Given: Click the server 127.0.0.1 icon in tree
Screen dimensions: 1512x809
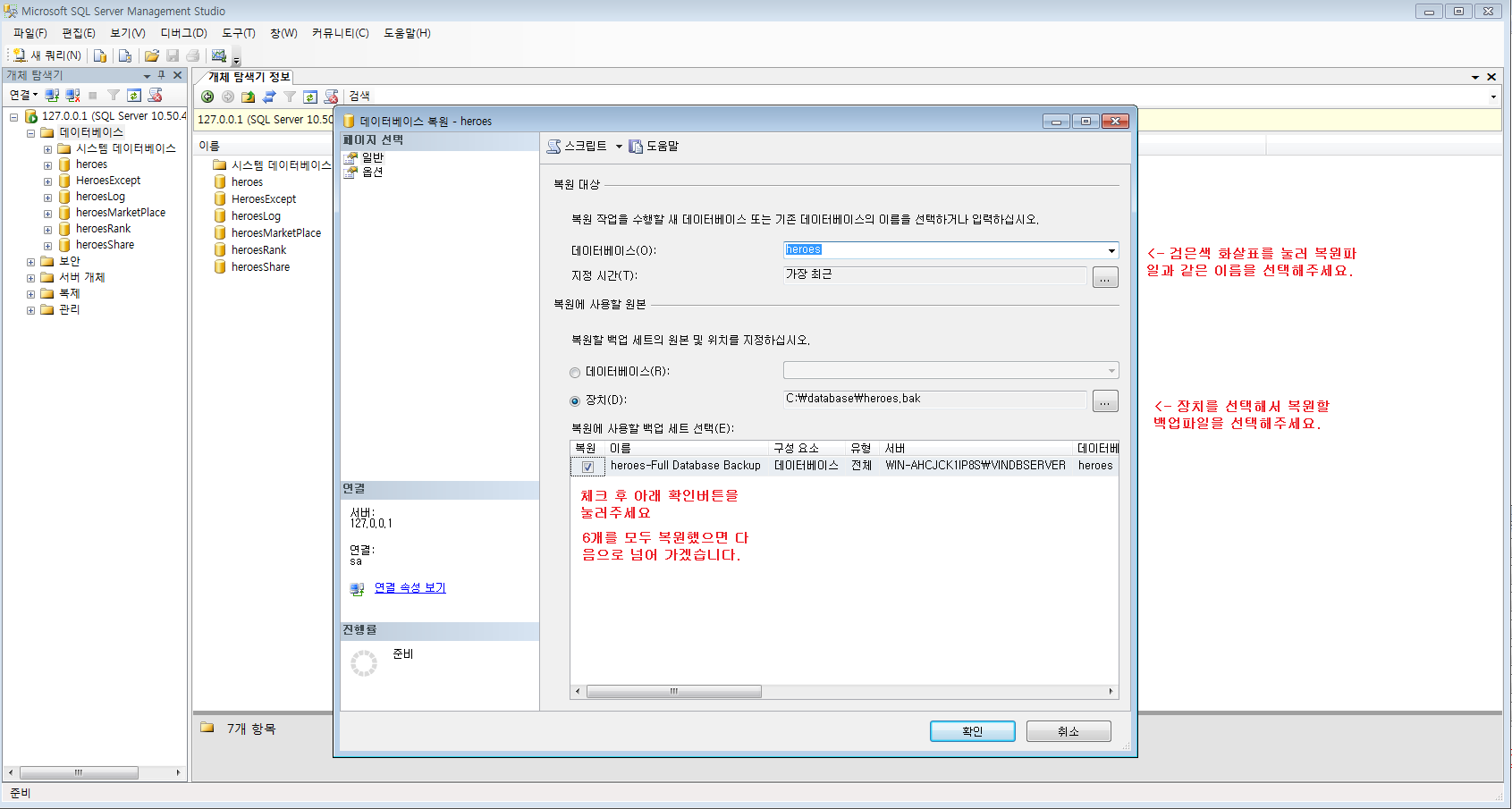Looking at the screenshot, I should 30,116.
